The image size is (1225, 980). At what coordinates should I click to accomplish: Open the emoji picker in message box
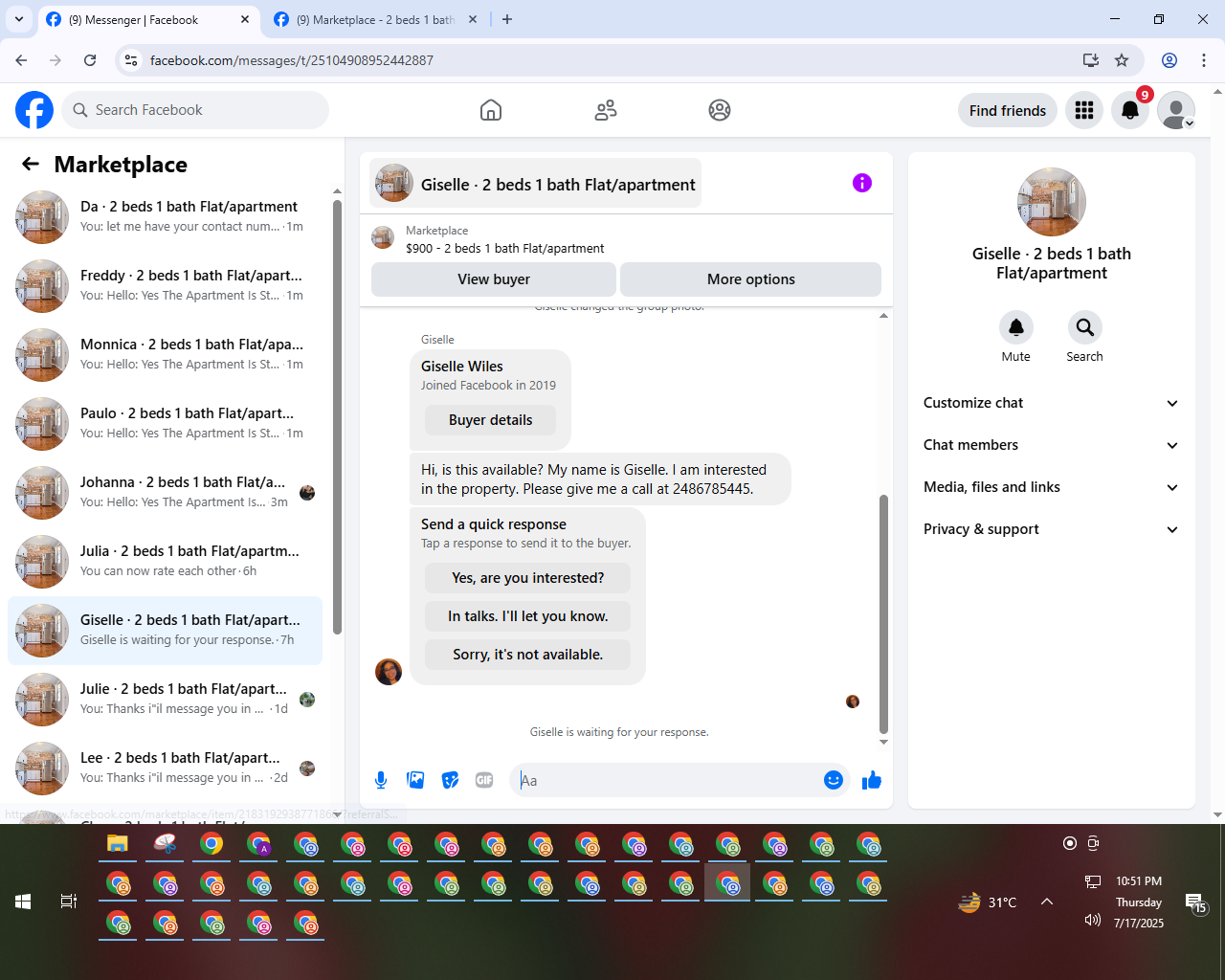tap(834, 780)
